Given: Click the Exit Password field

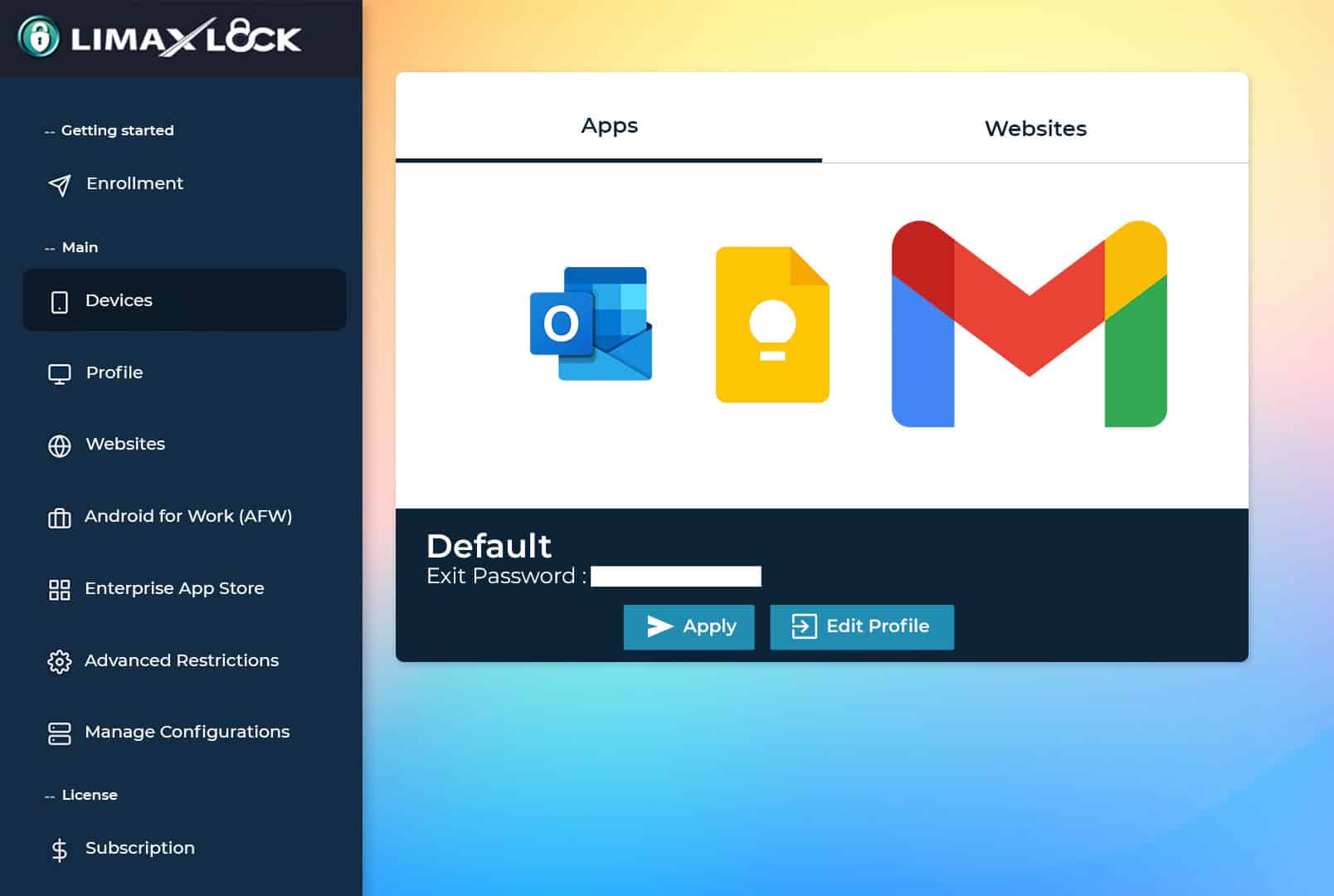Looking at the screenshot, I should point(675,577).
